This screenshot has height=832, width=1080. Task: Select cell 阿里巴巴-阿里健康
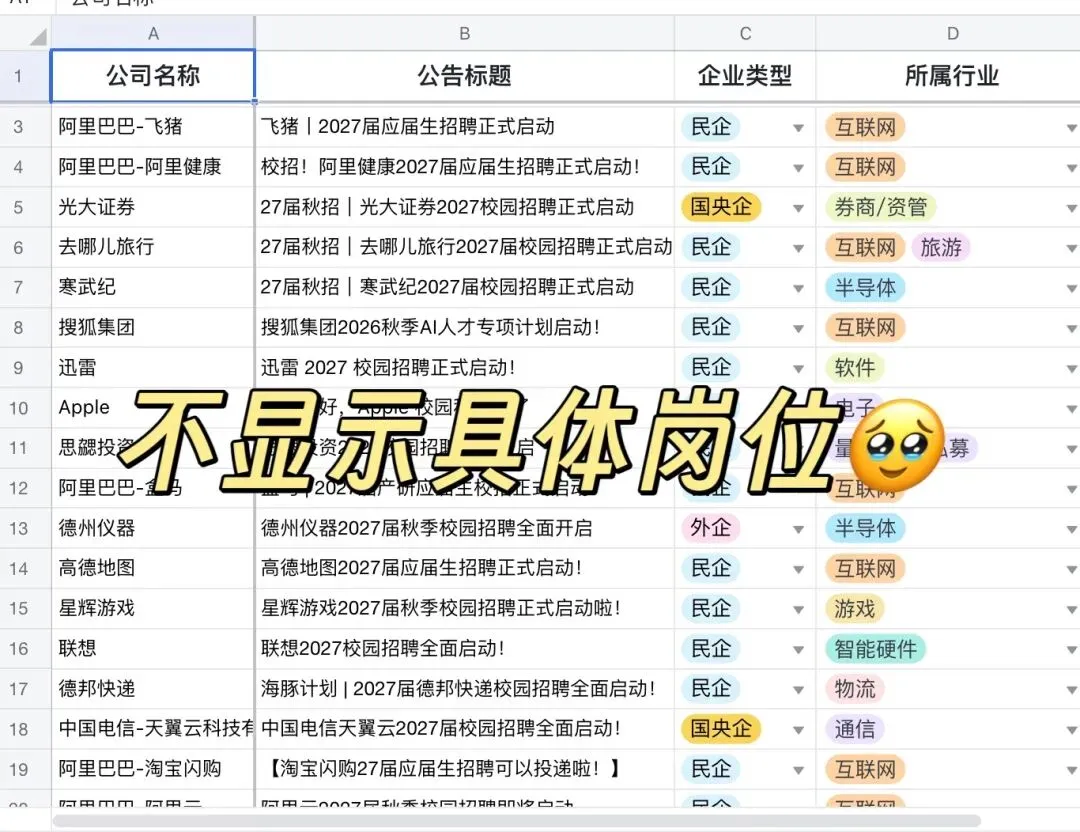153,167
